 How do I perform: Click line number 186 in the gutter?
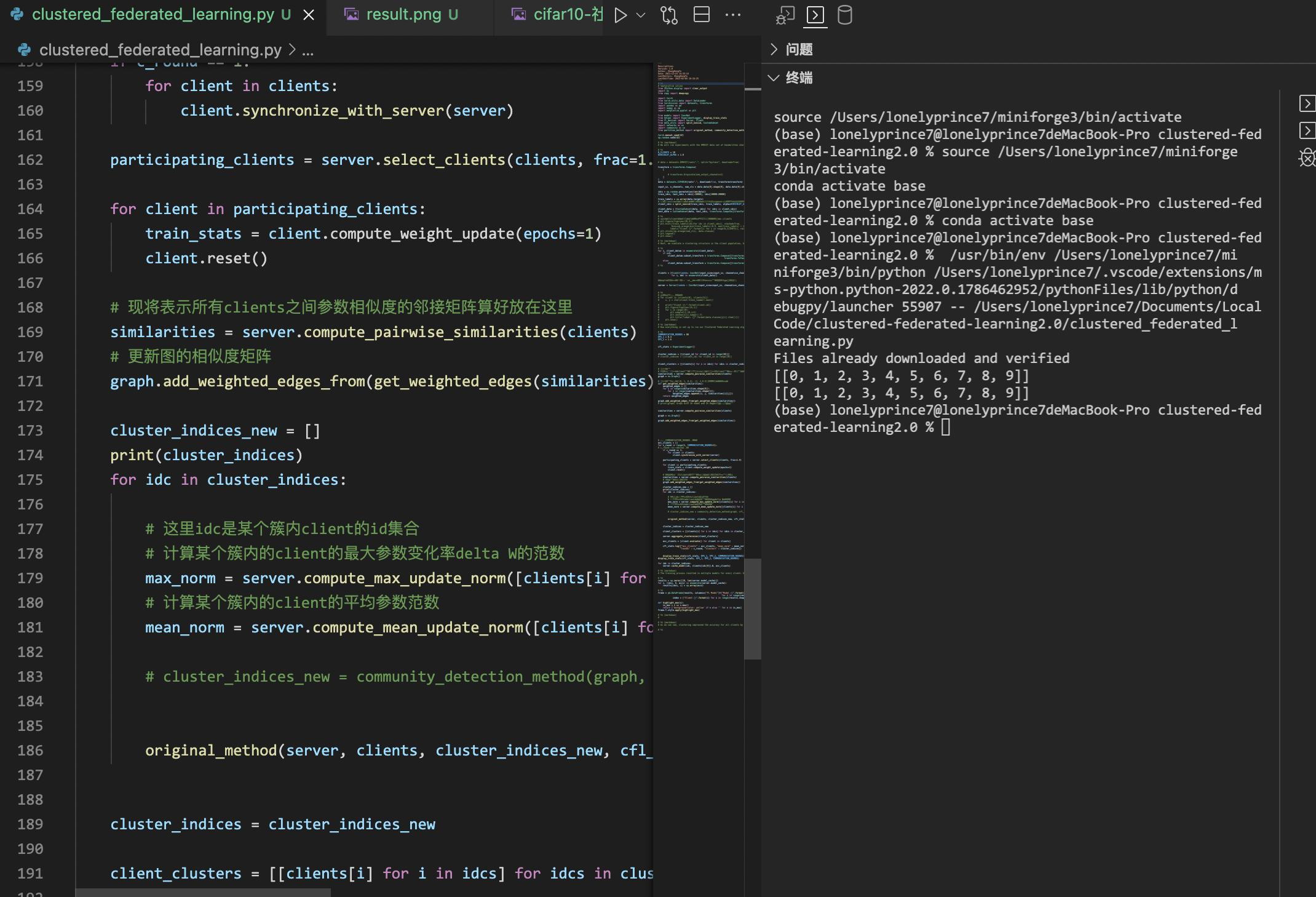click(x=30, y=751)
